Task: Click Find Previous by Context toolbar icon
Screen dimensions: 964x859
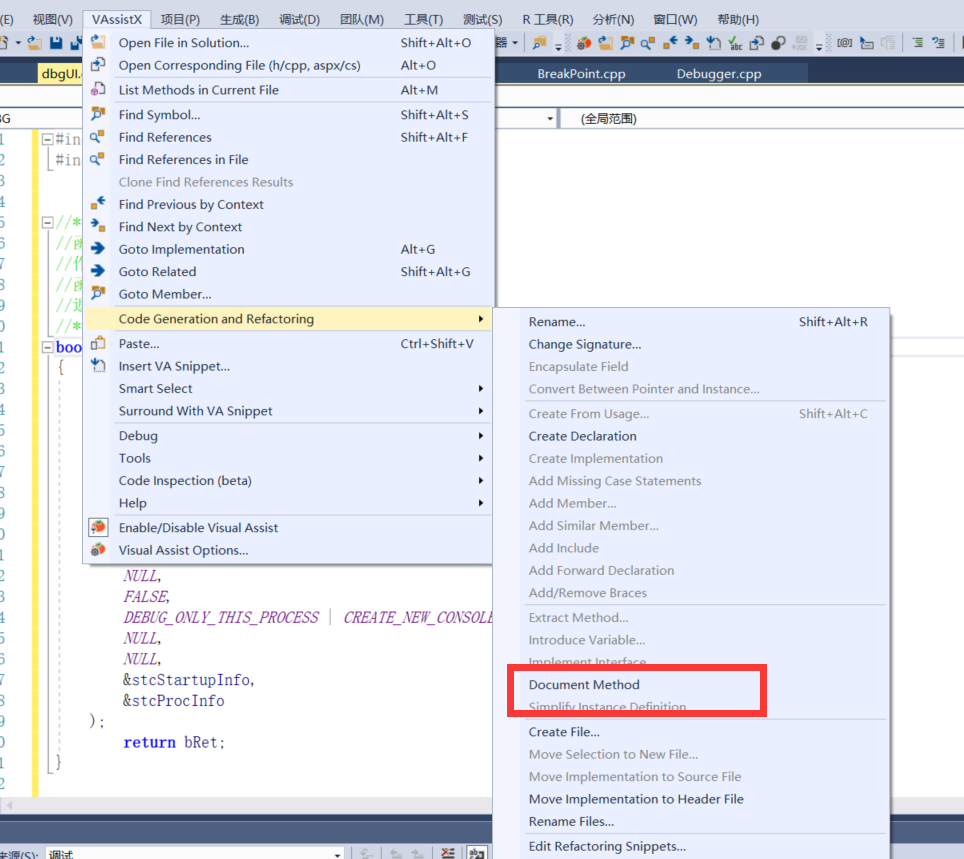Action: point(670,43)
